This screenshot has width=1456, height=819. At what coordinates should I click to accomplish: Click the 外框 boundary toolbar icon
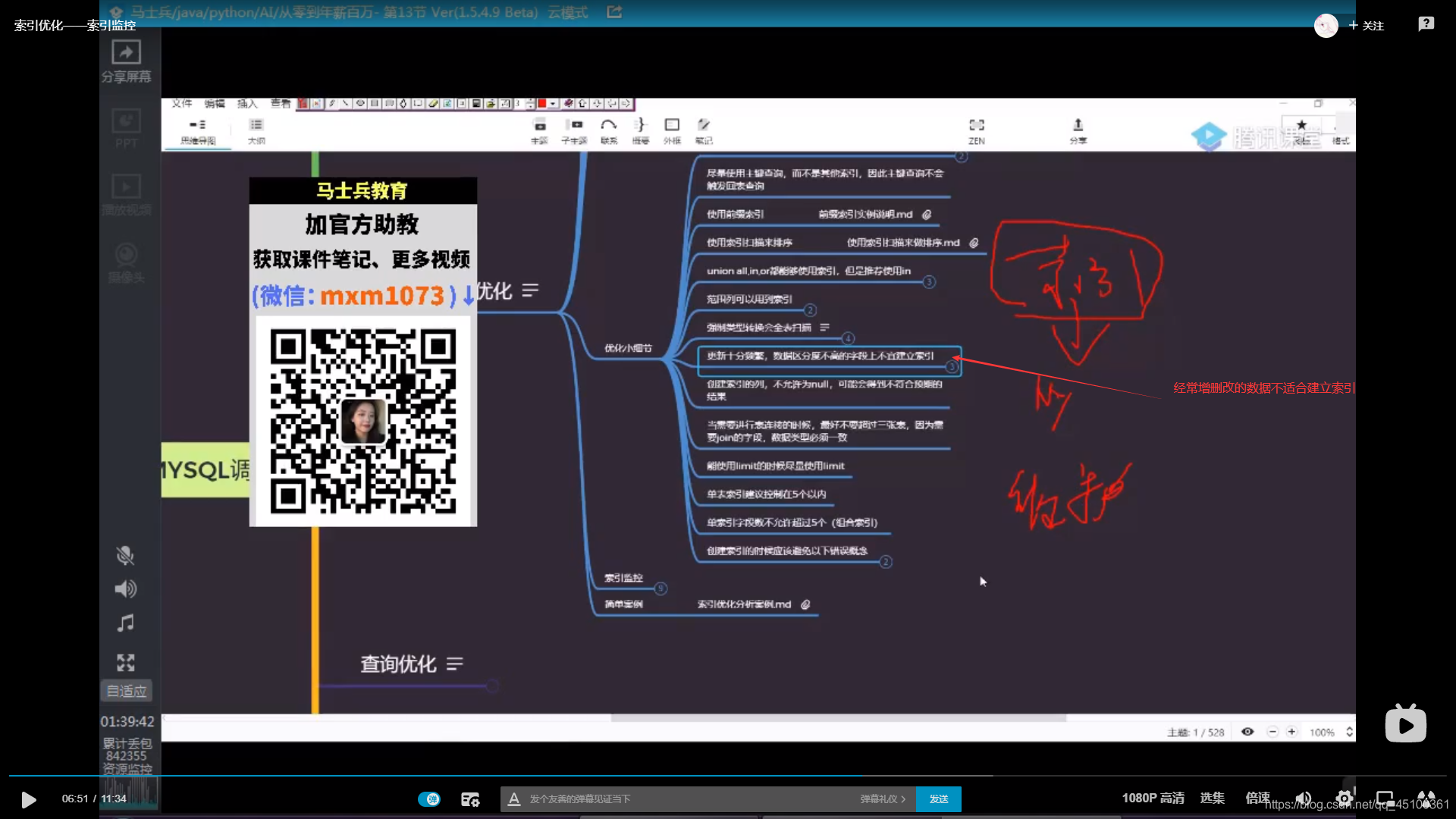tap(672, 131)
